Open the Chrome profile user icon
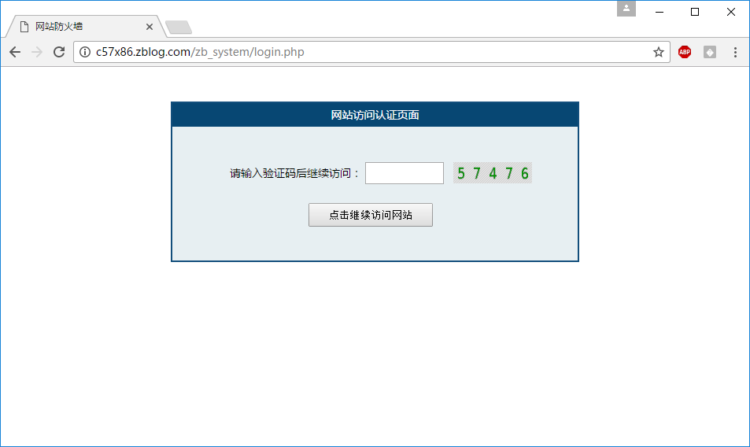The height and width of the screenshot is (447, 750). (626, 9)
